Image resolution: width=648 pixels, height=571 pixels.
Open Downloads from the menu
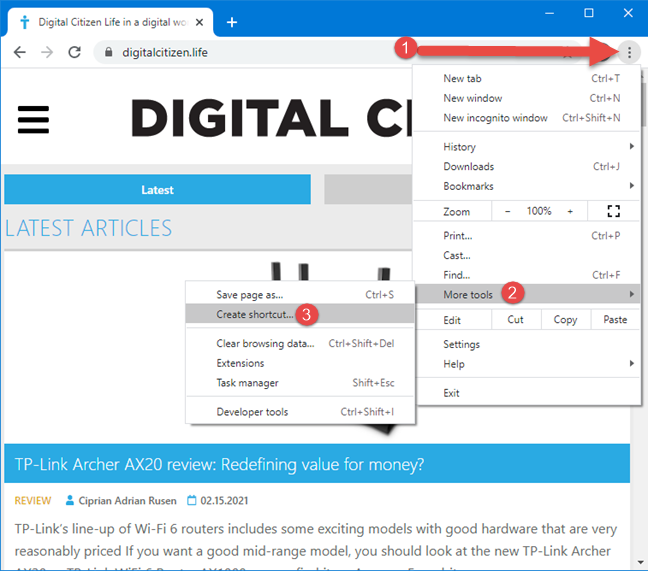pyautogui.click(x=527, y=167)
